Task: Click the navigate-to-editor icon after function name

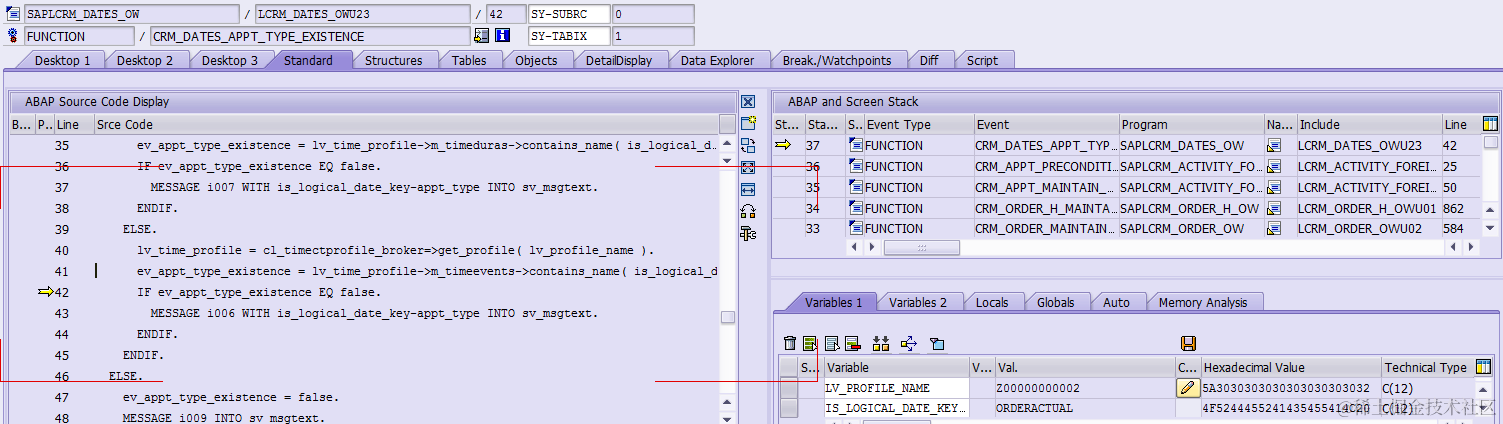Action: 481,36
